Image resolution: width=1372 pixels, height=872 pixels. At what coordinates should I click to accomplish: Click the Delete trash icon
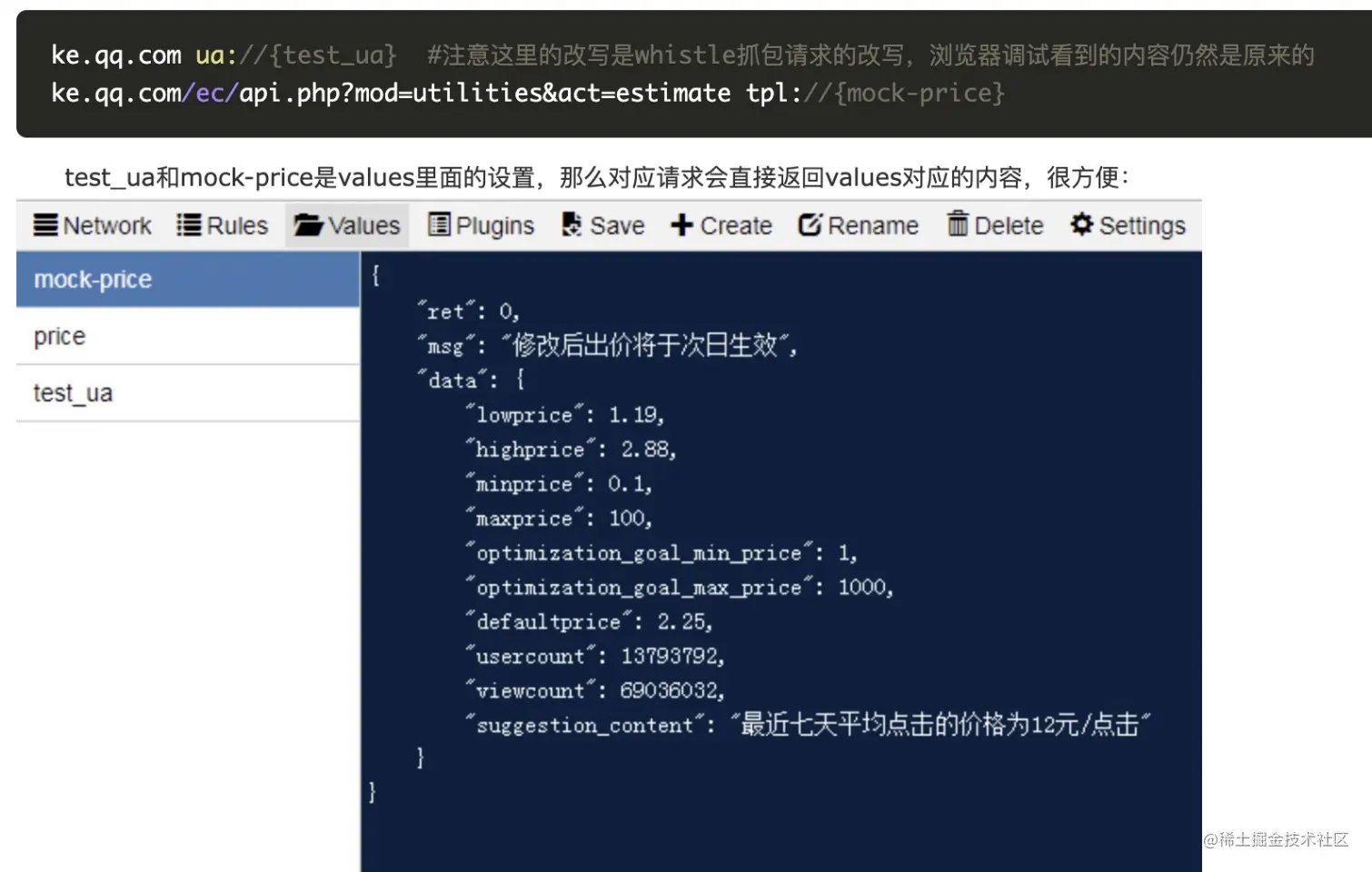tap(958, 223)
